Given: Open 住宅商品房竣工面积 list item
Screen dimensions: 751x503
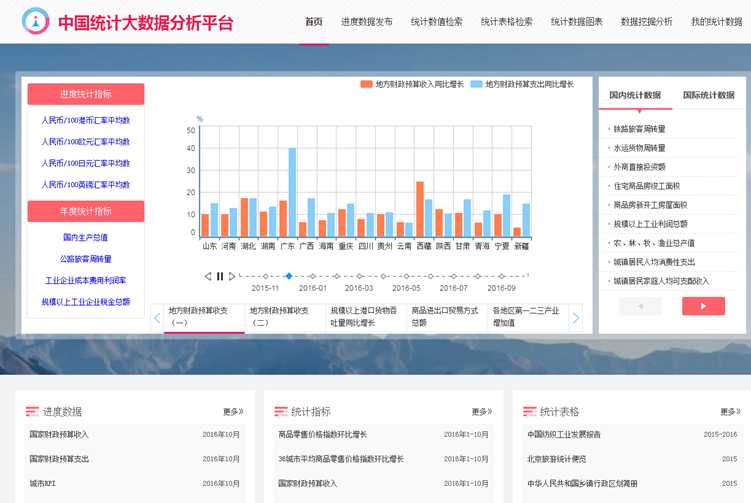Looking at the screenshot, I should 647,186.
